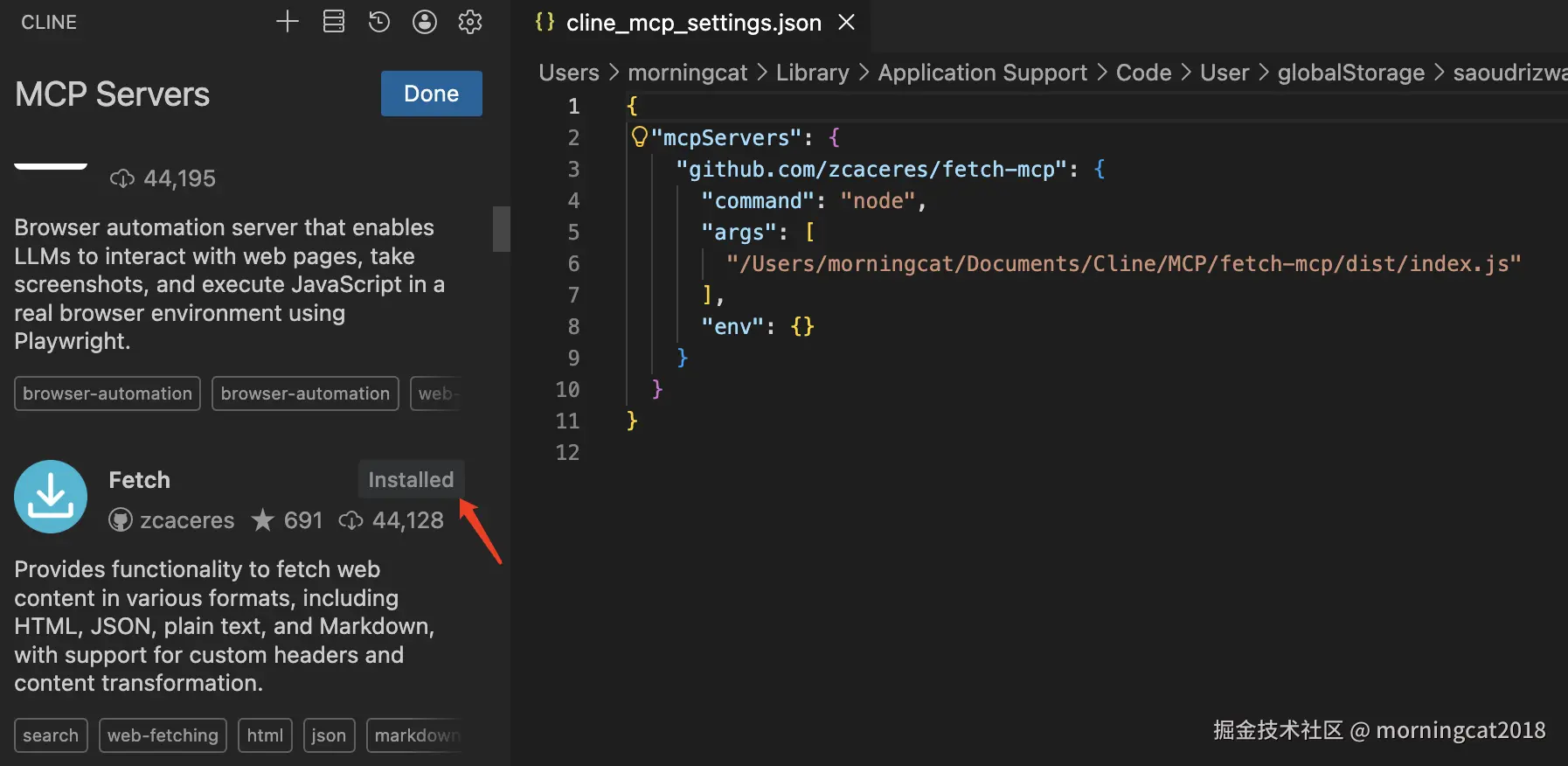Viewport: 1568px width, 766px height.
Task: Click the CLINE panel title
Action: click(x=49, y=23)
